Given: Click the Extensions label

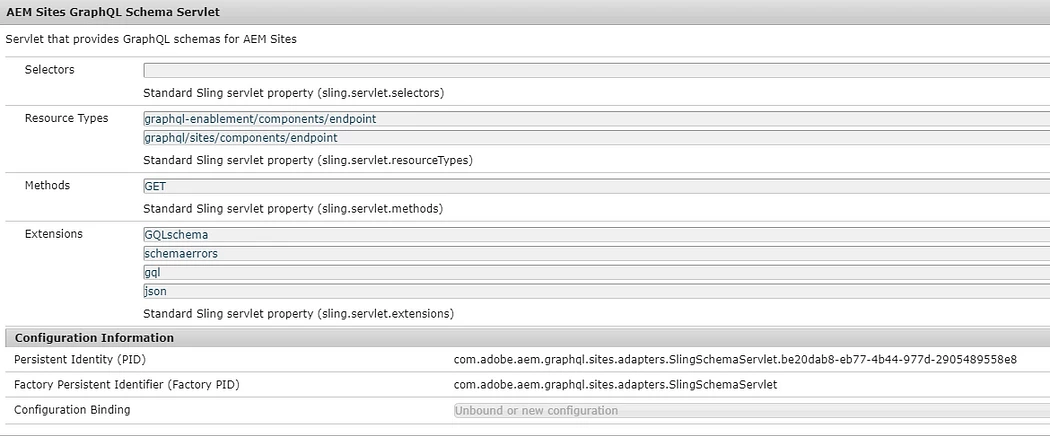Looking at the screenshot, I should point(54,234).
